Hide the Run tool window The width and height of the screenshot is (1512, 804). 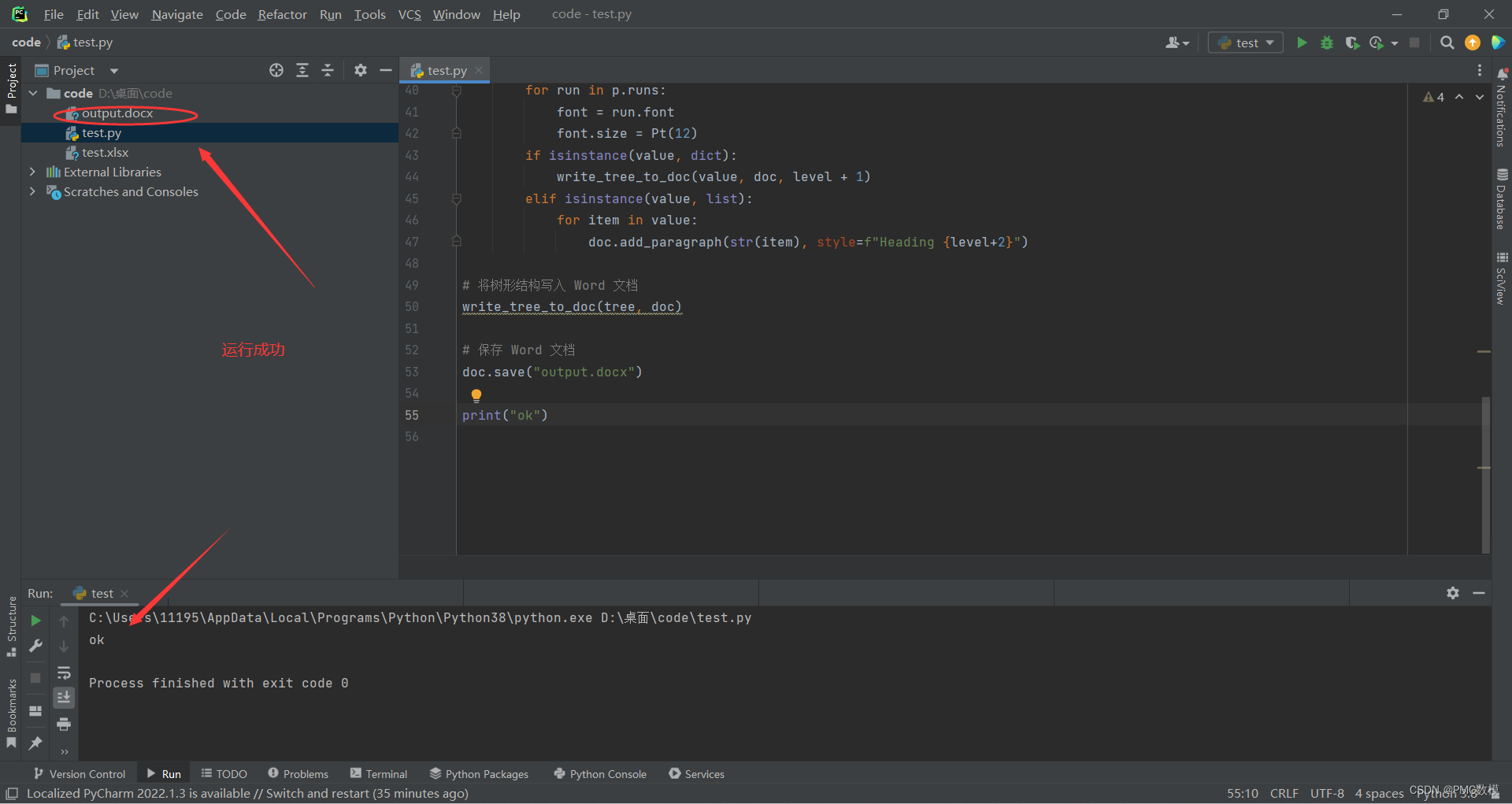1479,593
